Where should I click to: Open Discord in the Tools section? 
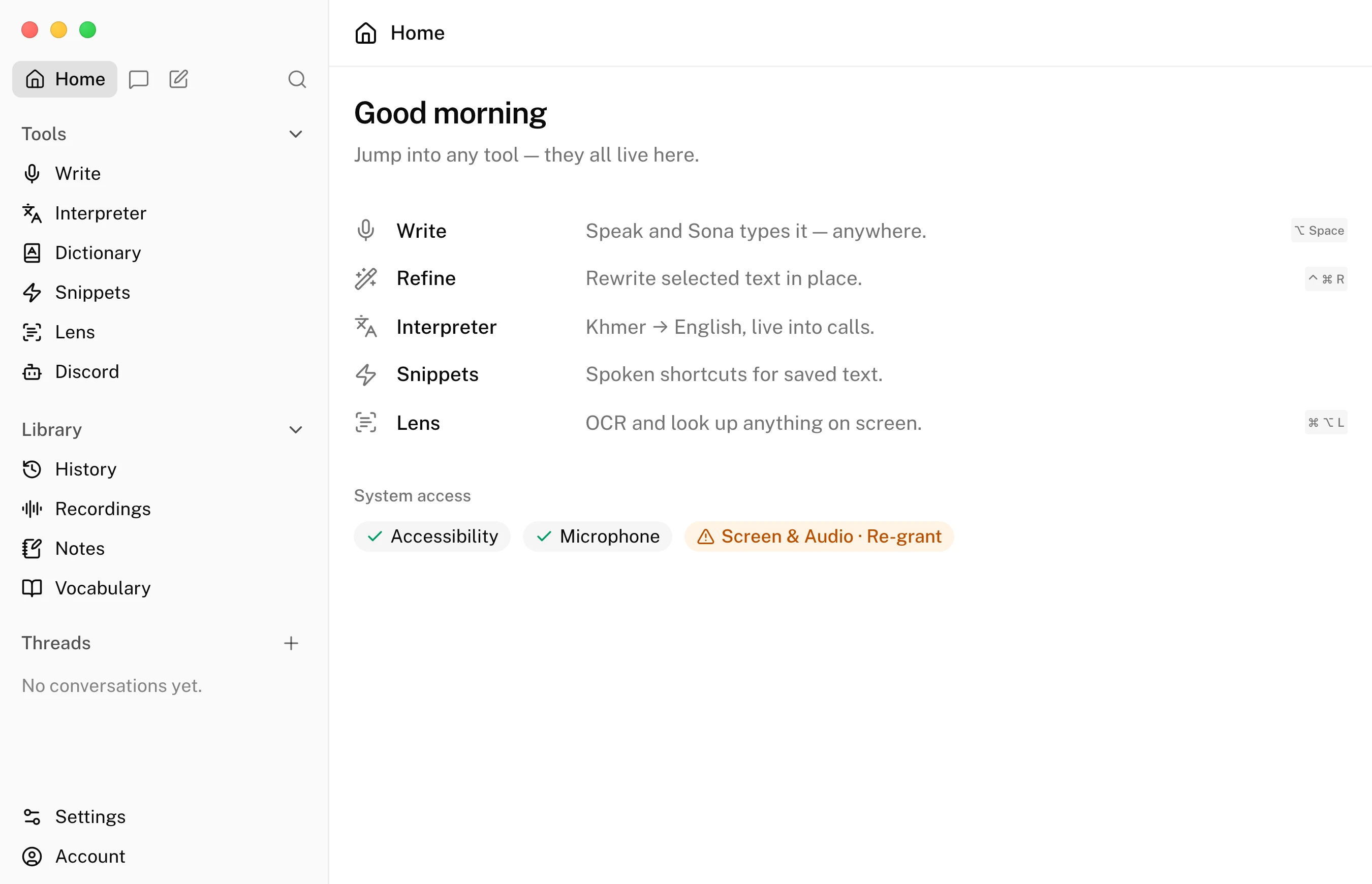tap(163, 371)
